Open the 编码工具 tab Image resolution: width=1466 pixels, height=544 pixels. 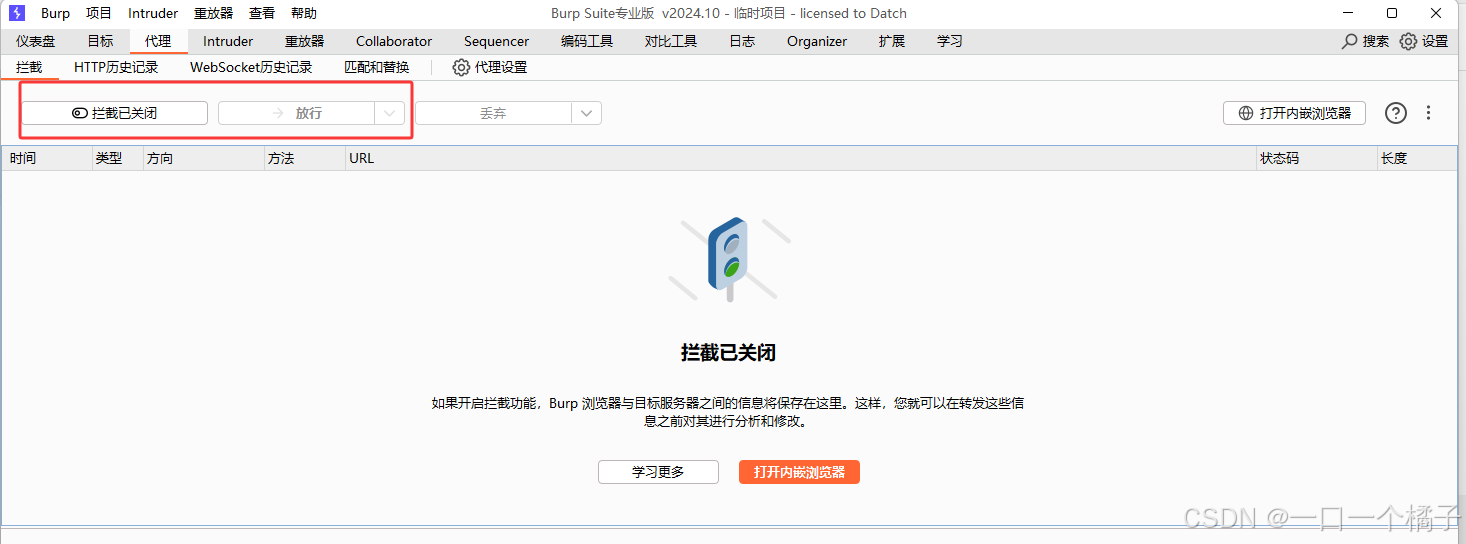[x=587, y=41]
